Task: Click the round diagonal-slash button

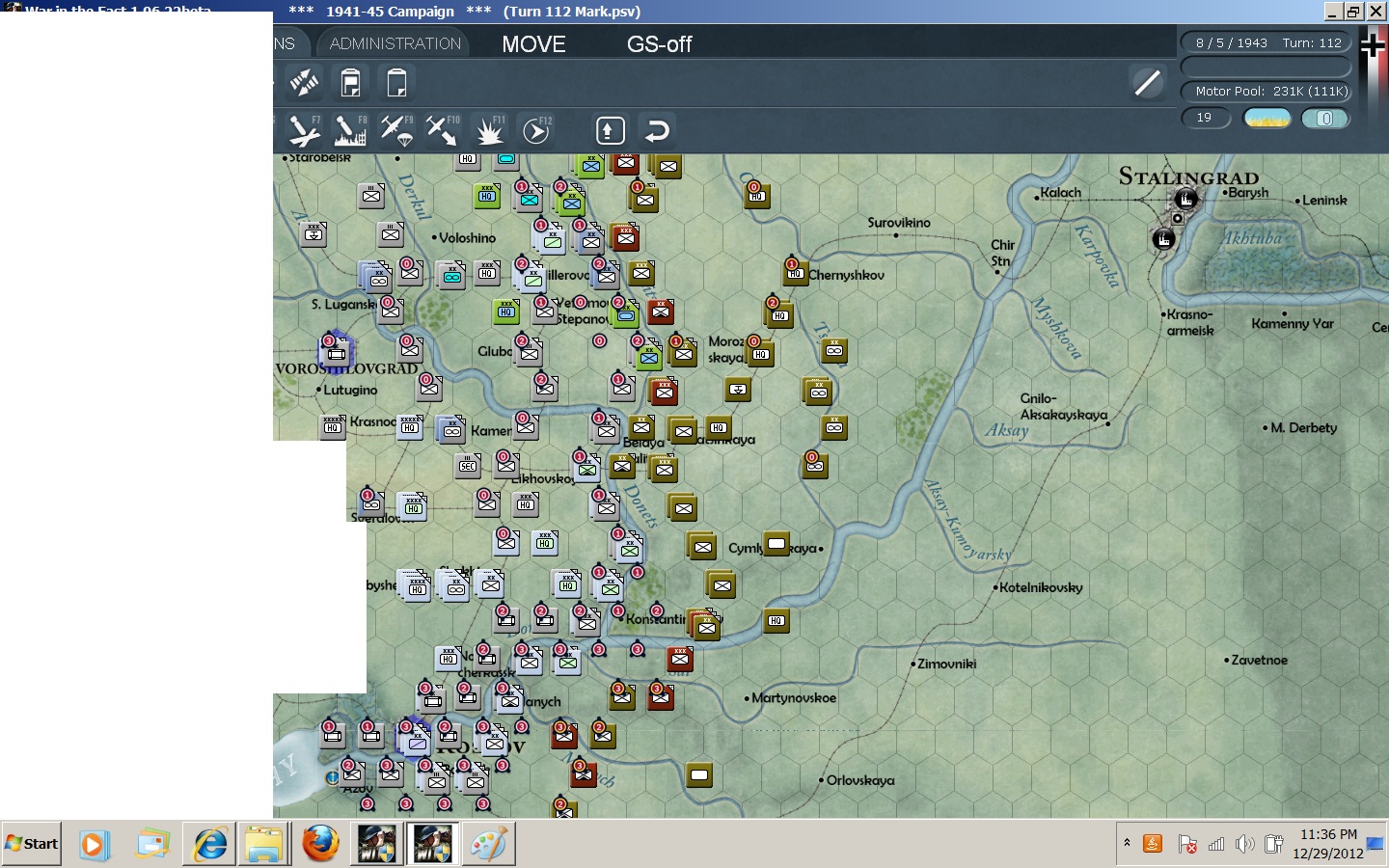Action: pyautogui.click(x=1148, y=83)
